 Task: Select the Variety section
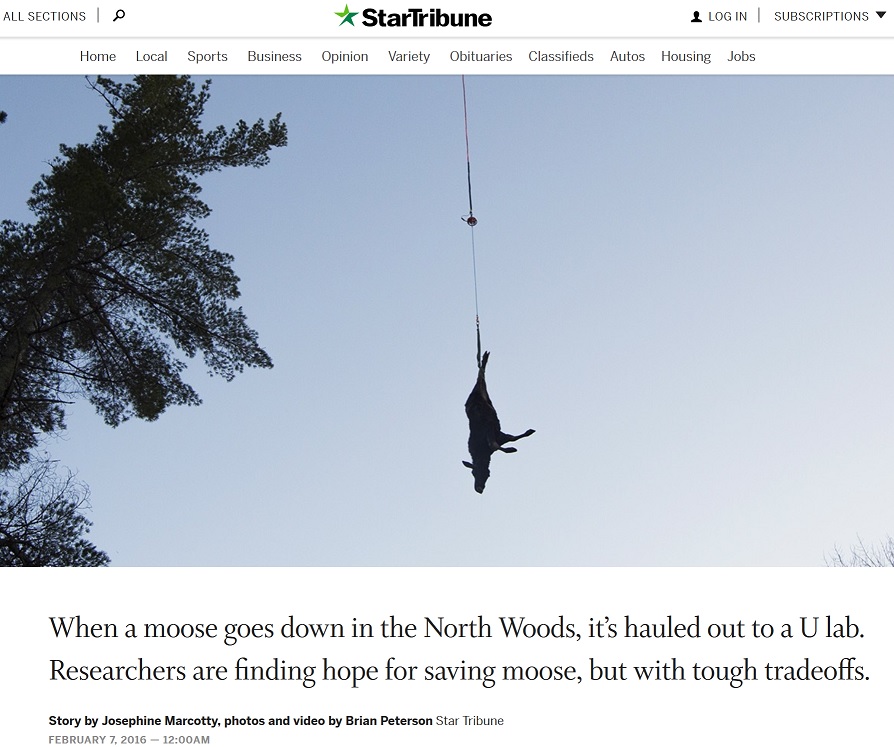click(409, 56)
